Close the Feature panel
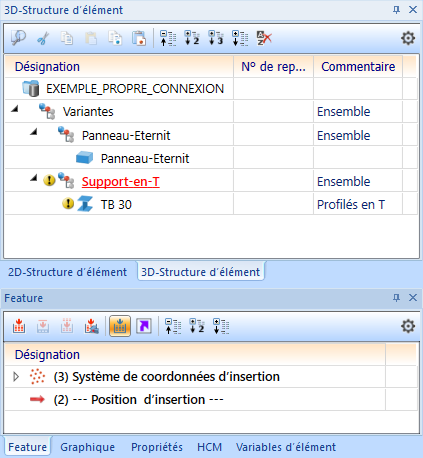The image size is (423, 458). [413, 297]
